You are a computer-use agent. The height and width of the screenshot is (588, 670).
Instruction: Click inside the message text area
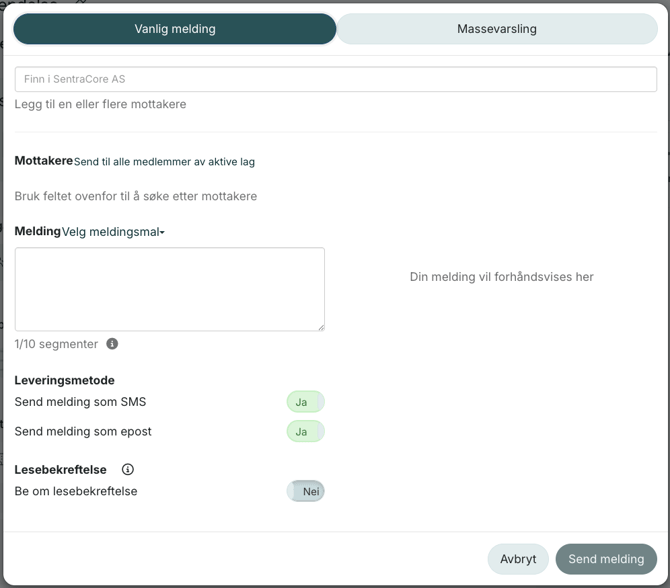coord(169,288)
